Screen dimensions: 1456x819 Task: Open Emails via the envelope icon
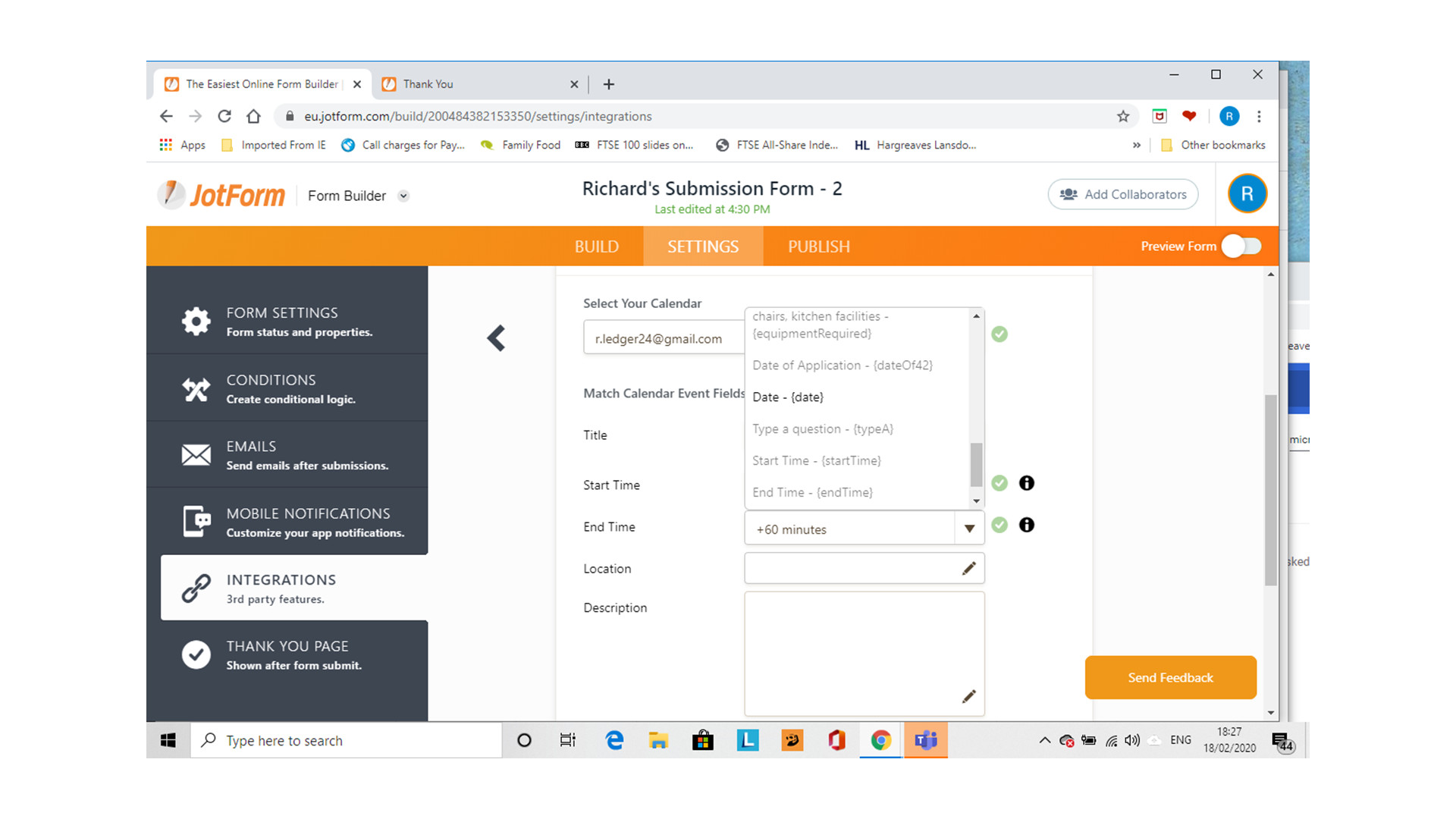(196, 454)
